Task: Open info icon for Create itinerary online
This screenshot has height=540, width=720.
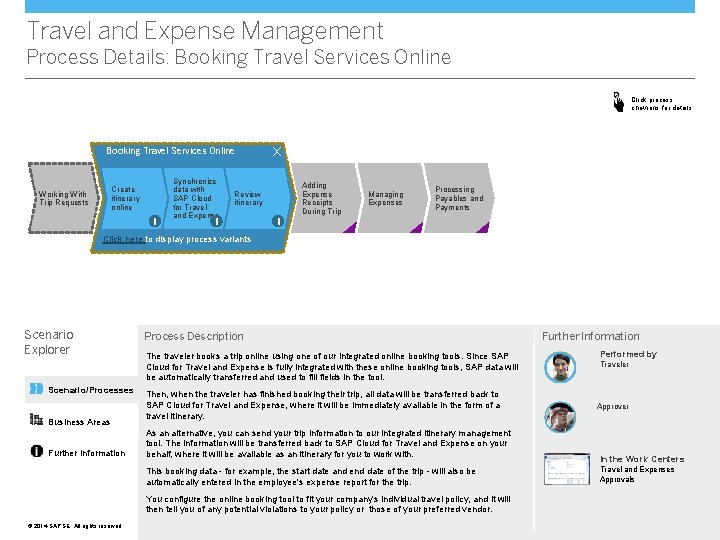Action: point(155,221)
